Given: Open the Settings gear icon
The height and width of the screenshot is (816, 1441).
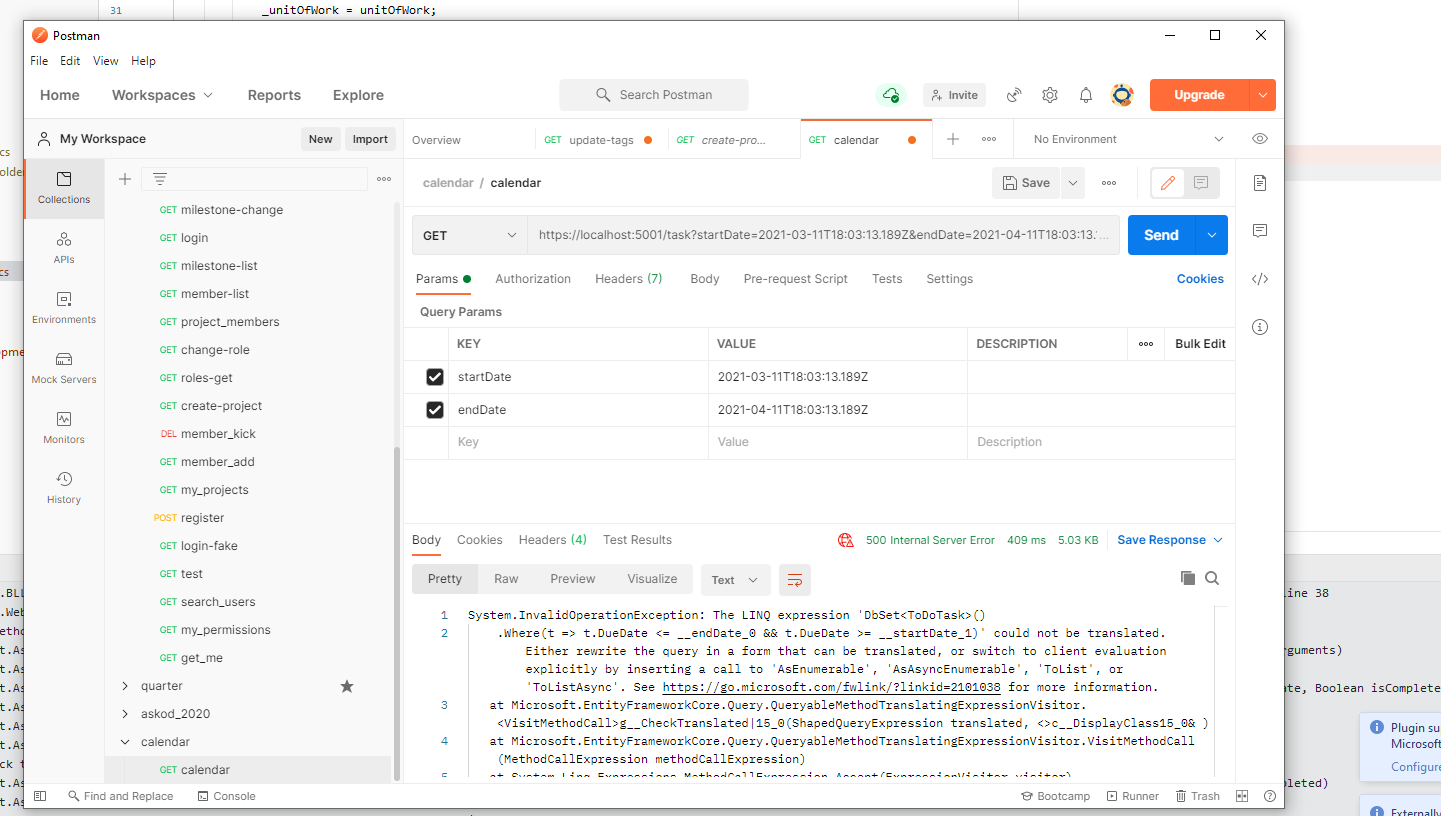Looking at the screenshot, I should (1050, 95).
